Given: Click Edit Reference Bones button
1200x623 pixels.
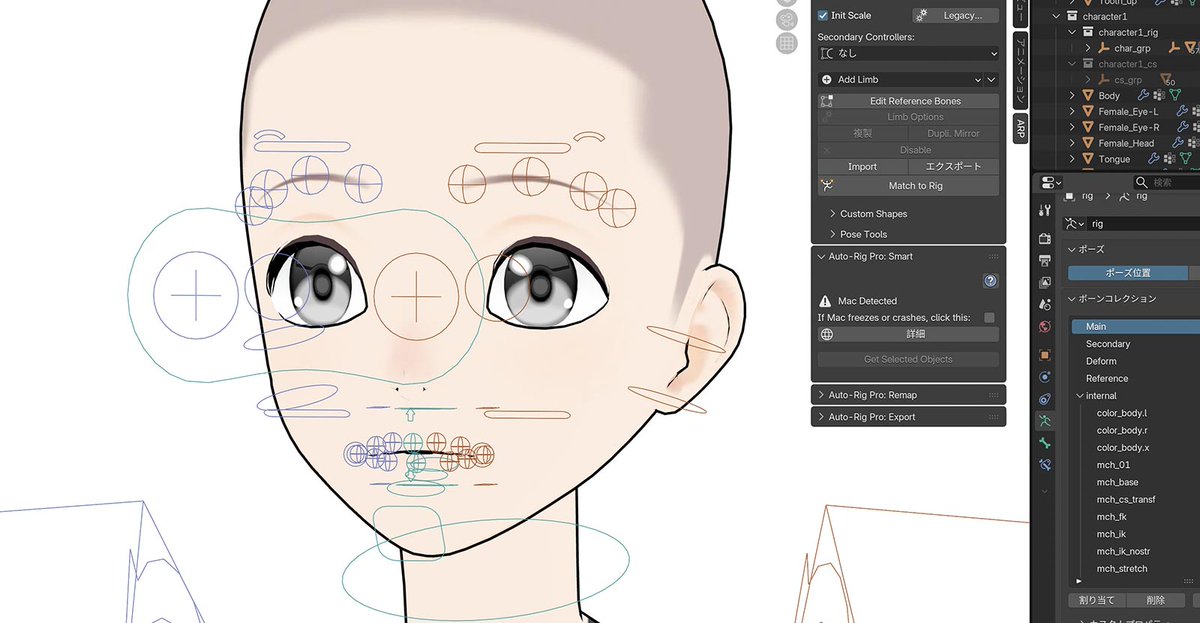Looking at the screenshot, I should 908,101.
